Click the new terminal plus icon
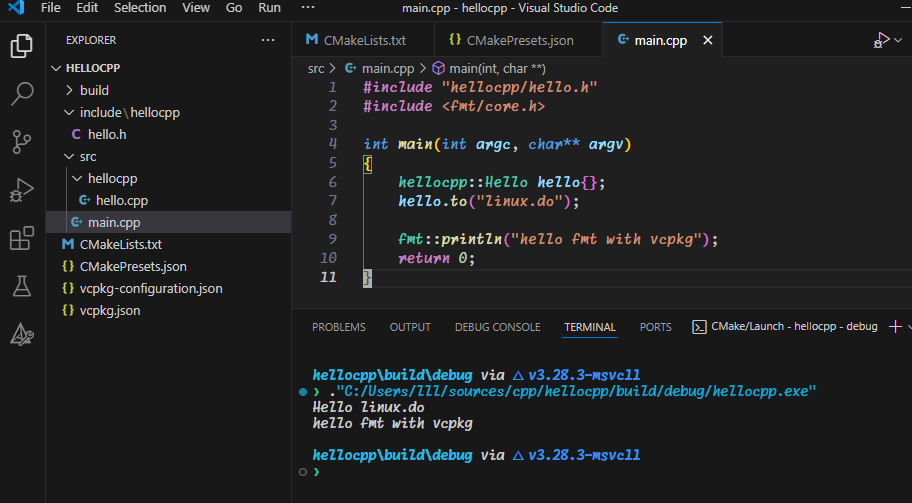The height and width of the screenshot is (503, 912). pos(895,327)
